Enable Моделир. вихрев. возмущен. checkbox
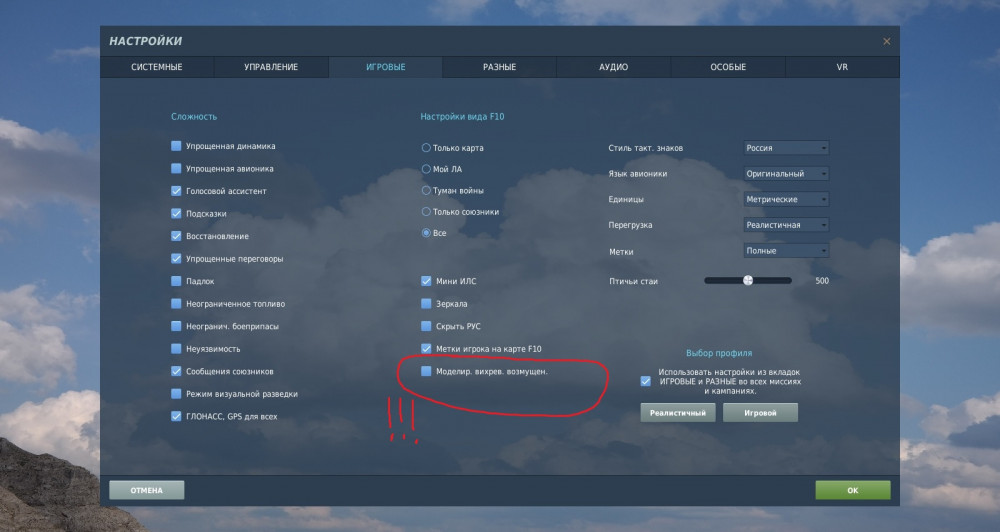 click(x=426, y=371)
